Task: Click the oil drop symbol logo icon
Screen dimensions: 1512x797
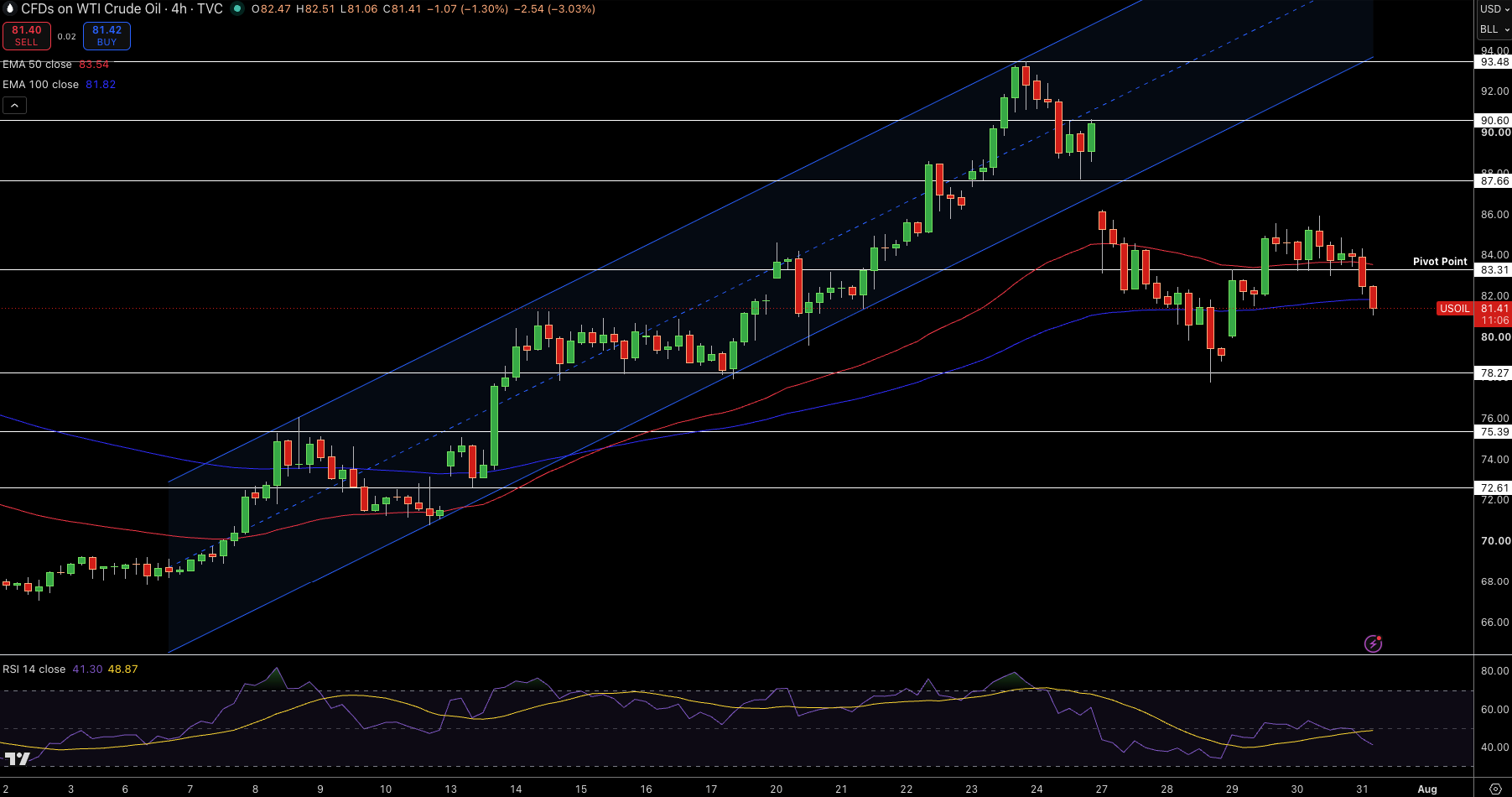Action: 10,9
